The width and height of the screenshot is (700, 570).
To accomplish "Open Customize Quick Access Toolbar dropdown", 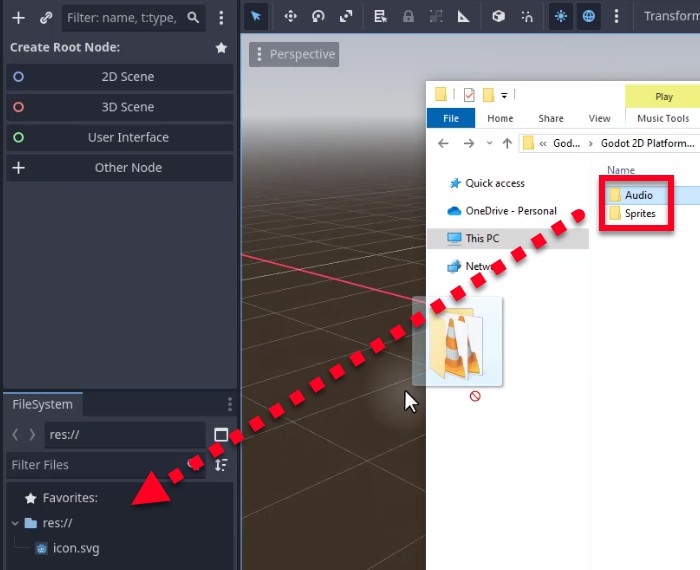I will click(x=504, y=95).
